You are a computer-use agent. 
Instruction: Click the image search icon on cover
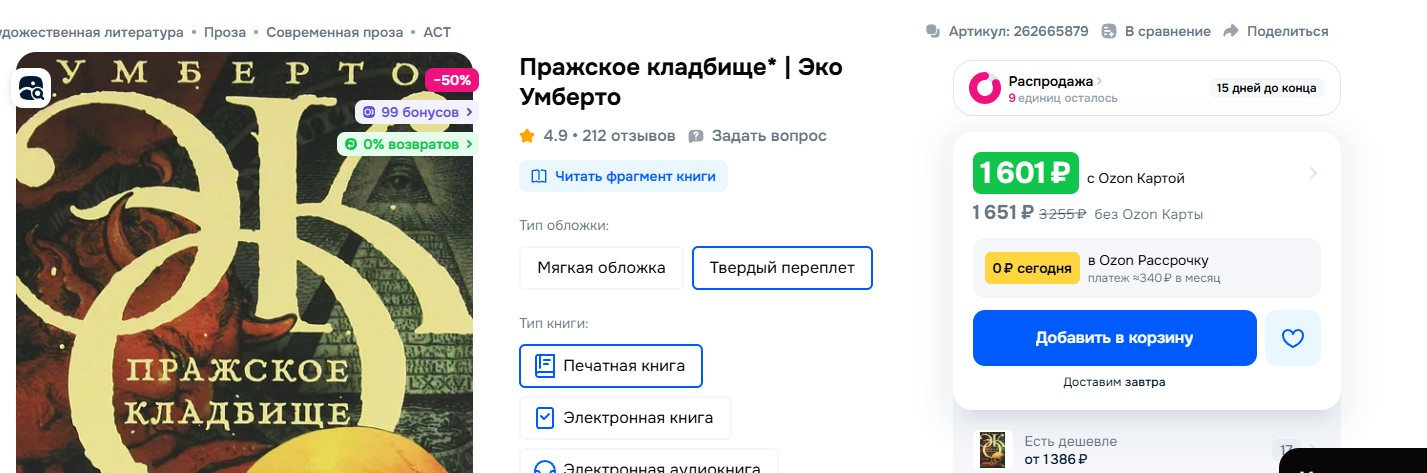(31, 88)
